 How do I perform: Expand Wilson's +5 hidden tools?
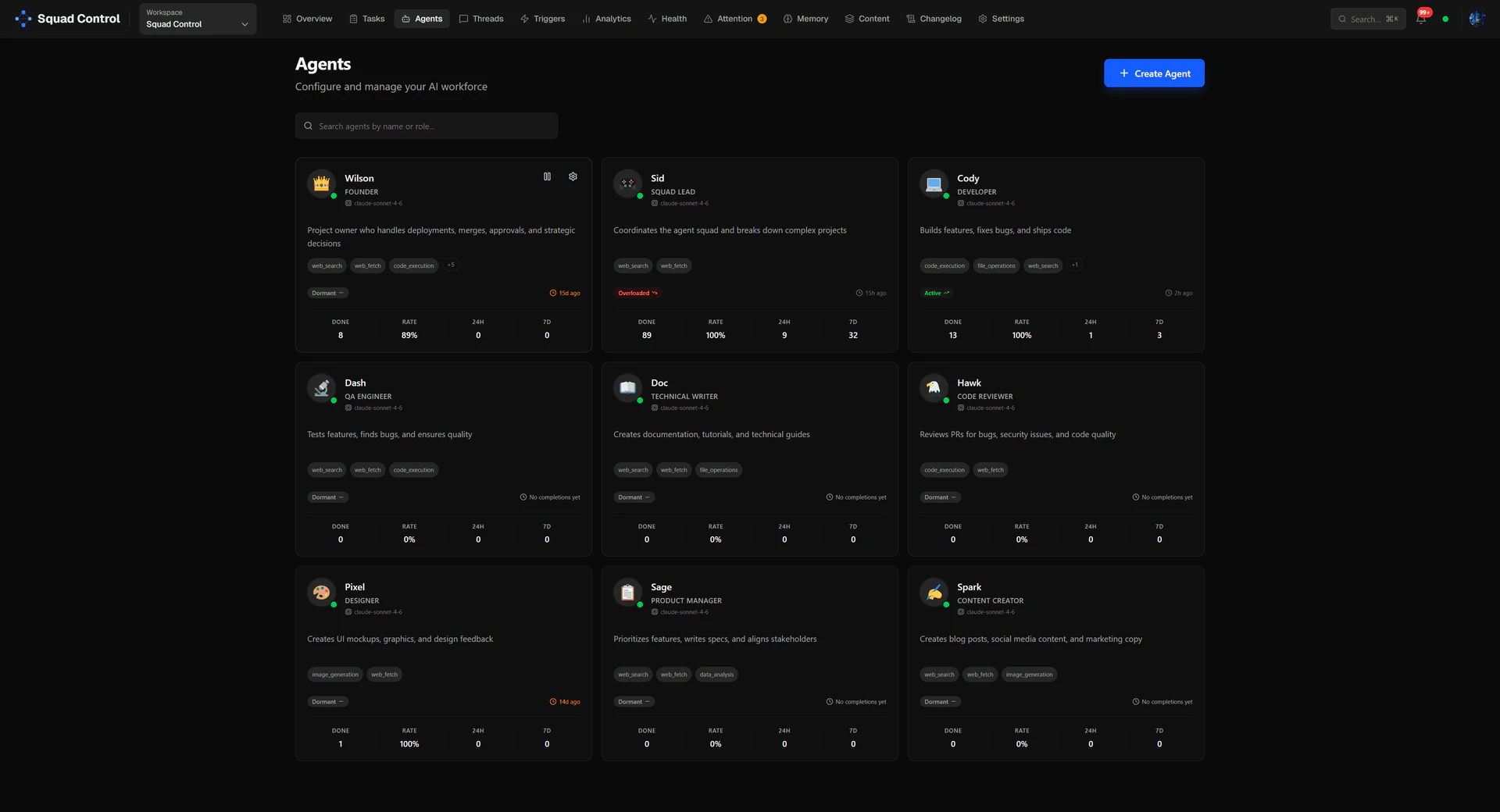pos(451,265)
